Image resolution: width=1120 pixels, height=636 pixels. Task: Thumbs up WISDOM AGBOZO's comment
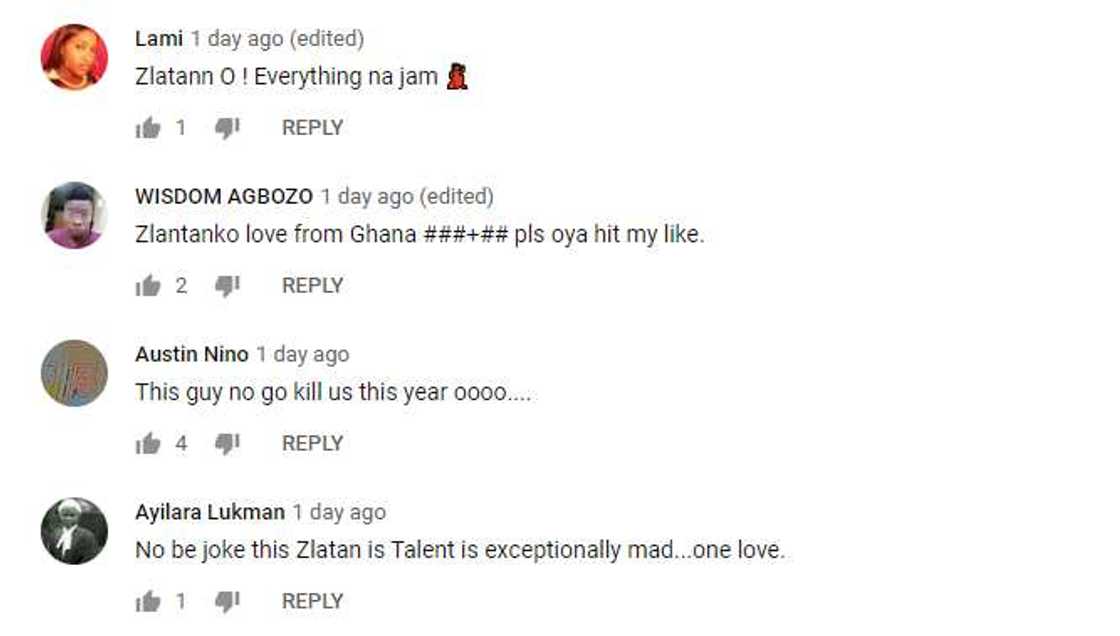[148, 286]
